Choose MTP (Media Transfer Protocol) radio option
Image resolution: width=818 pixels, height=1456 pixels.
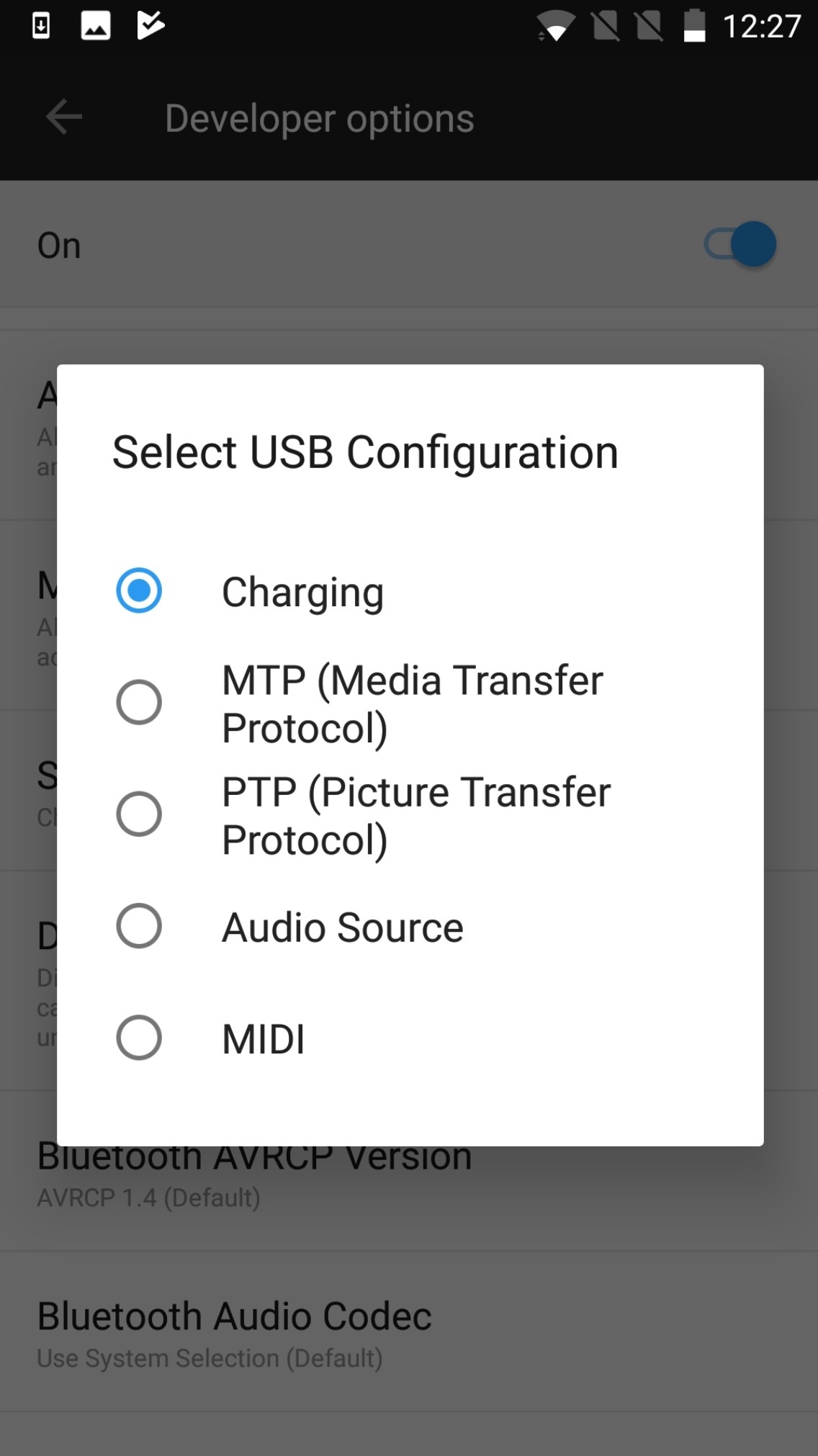[139, 702]
